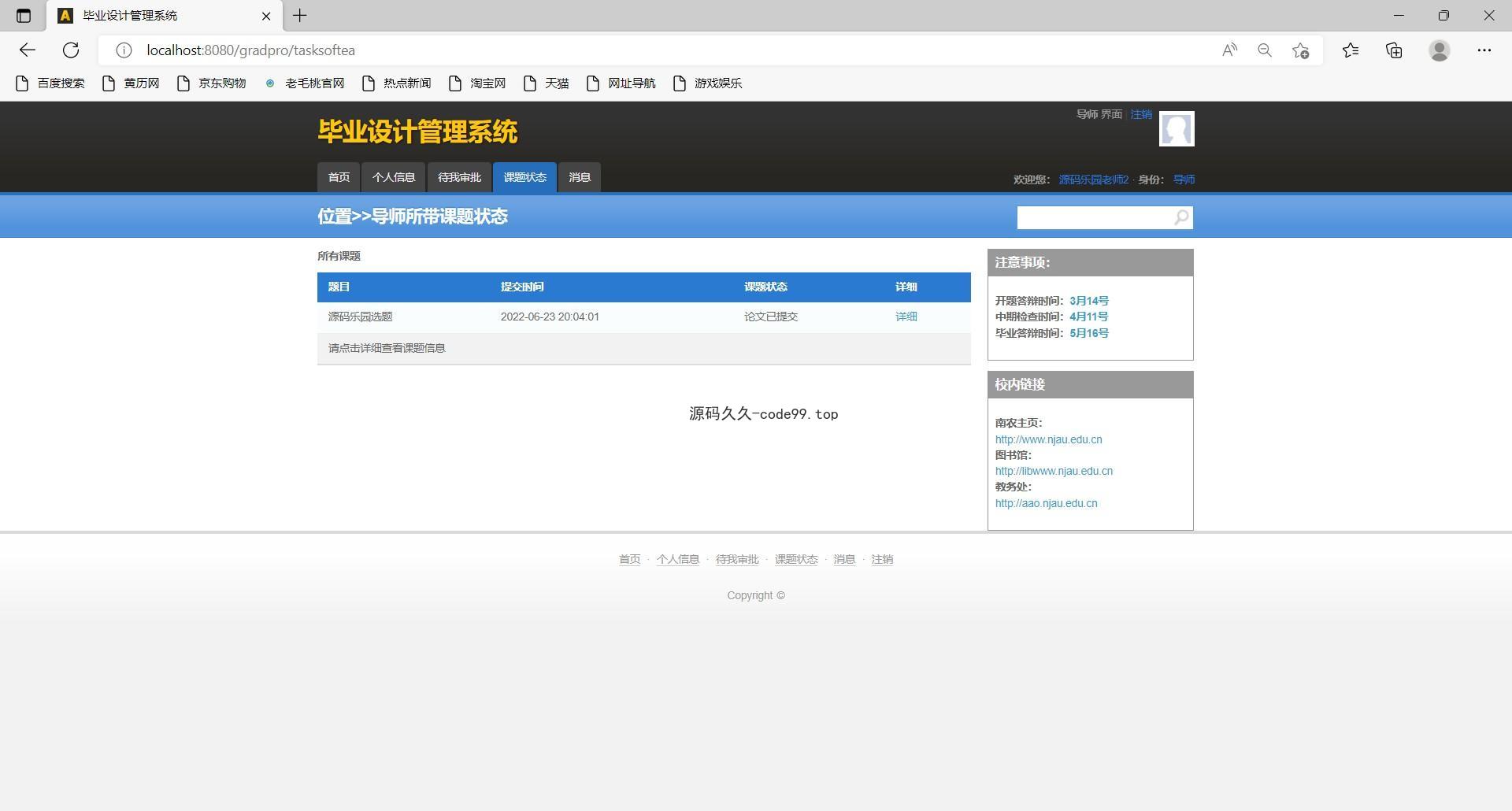This screenshot has height=811, width=1512.
Task: Restore down the browser window
Action: (1443, 16)
